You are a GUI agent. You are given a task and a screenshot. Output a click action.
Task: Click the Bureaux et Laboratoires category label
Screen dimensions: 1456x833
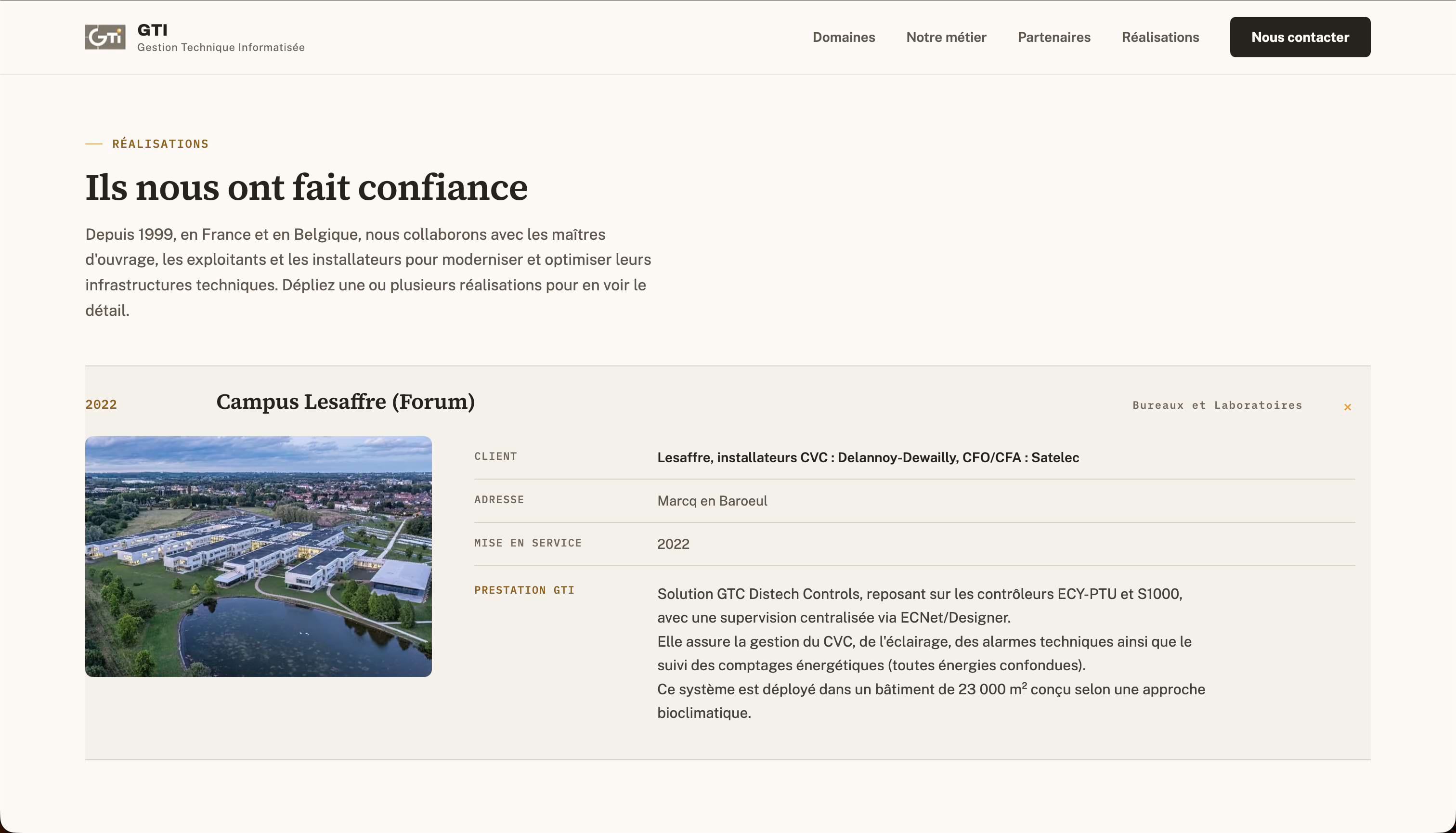pyautogui.click(x=1218, y=405)
